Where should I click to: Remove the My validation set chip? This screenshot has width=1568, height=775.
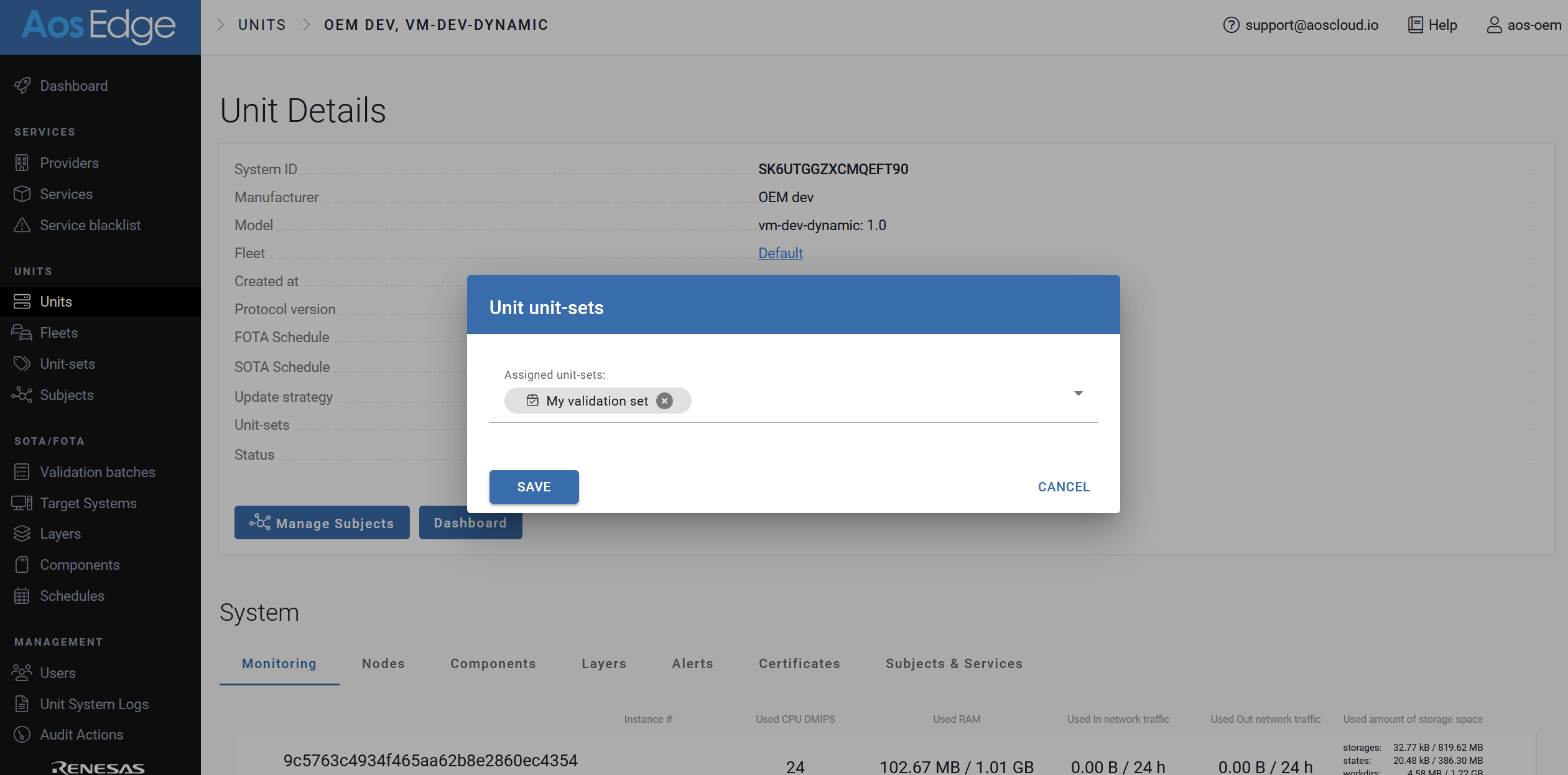(664, 401)
